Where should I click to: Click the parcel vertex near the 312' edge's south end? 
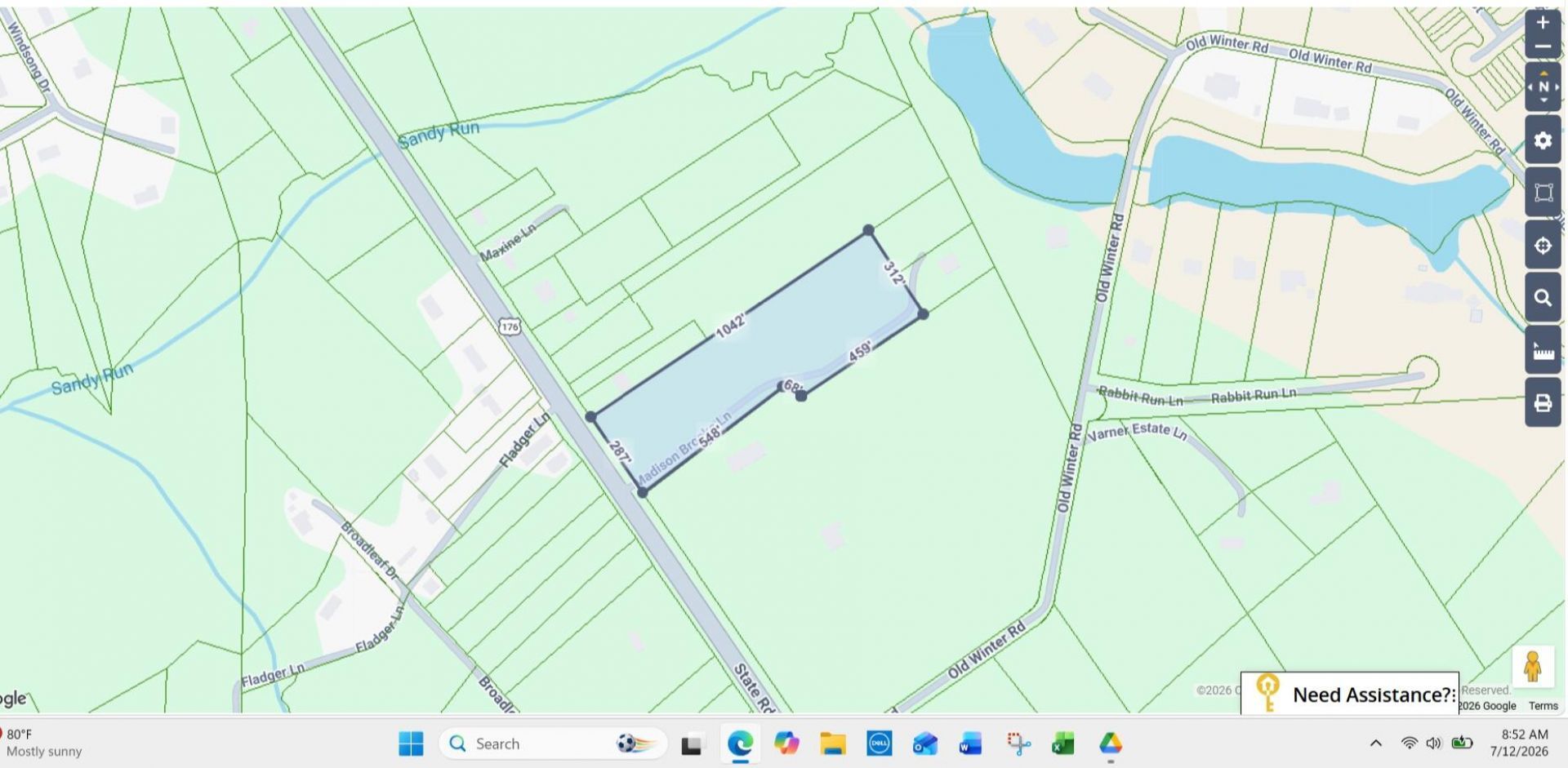coord(923,313)
